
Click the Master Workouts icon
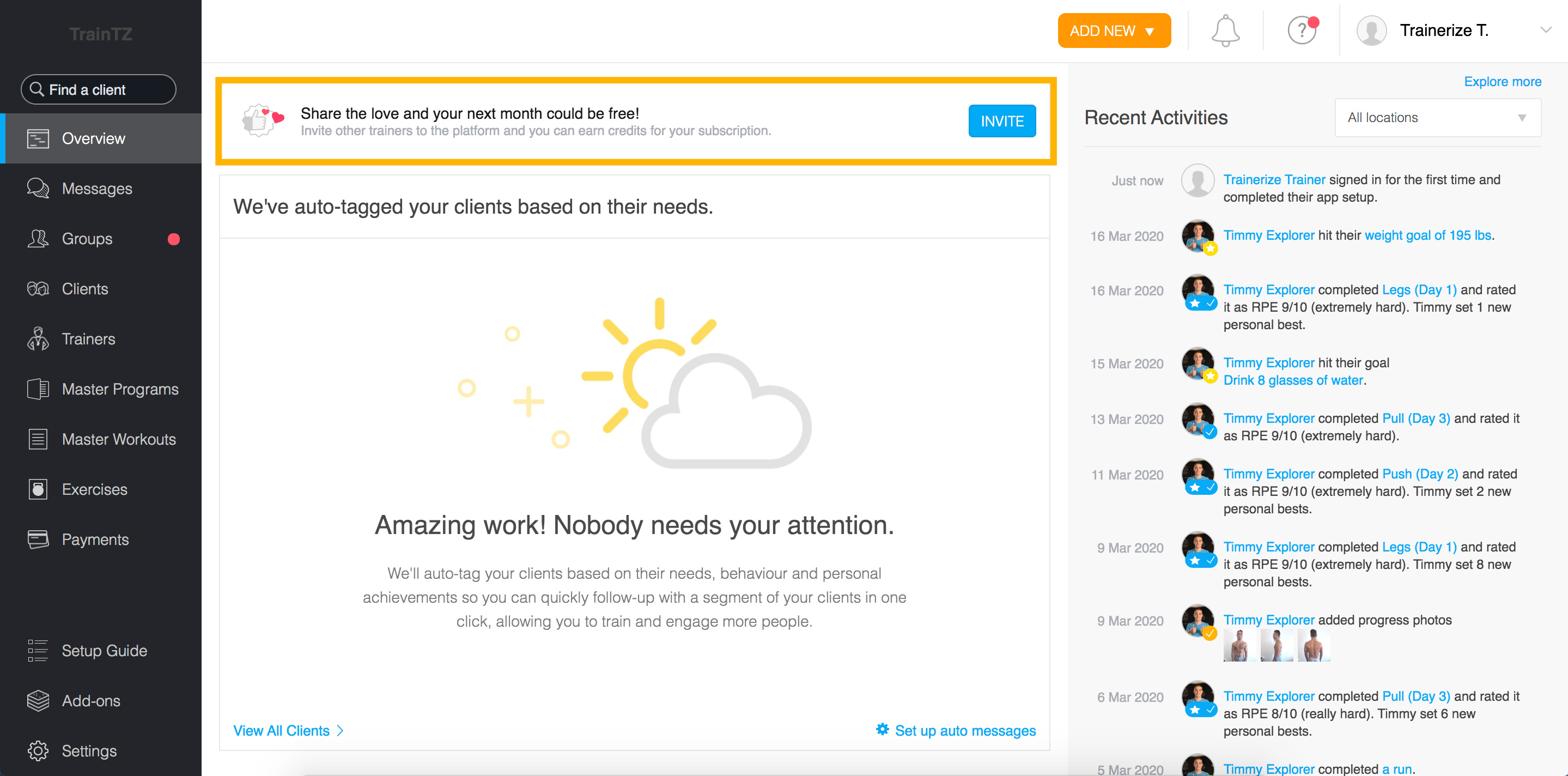coord(38,439)
